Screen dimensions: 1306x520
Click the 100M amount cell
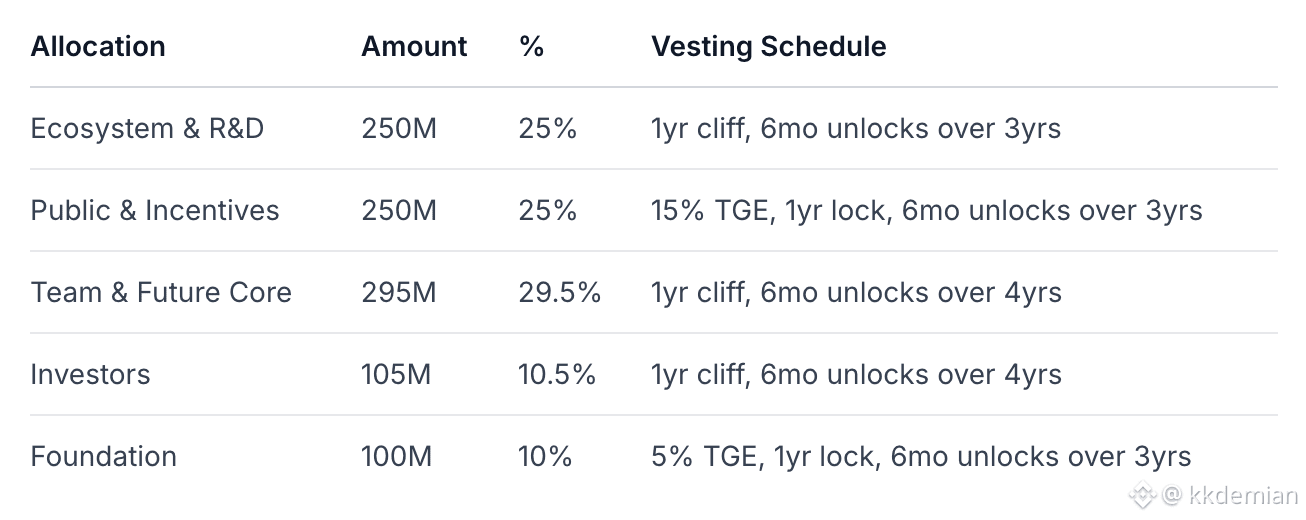coord(396,457)
